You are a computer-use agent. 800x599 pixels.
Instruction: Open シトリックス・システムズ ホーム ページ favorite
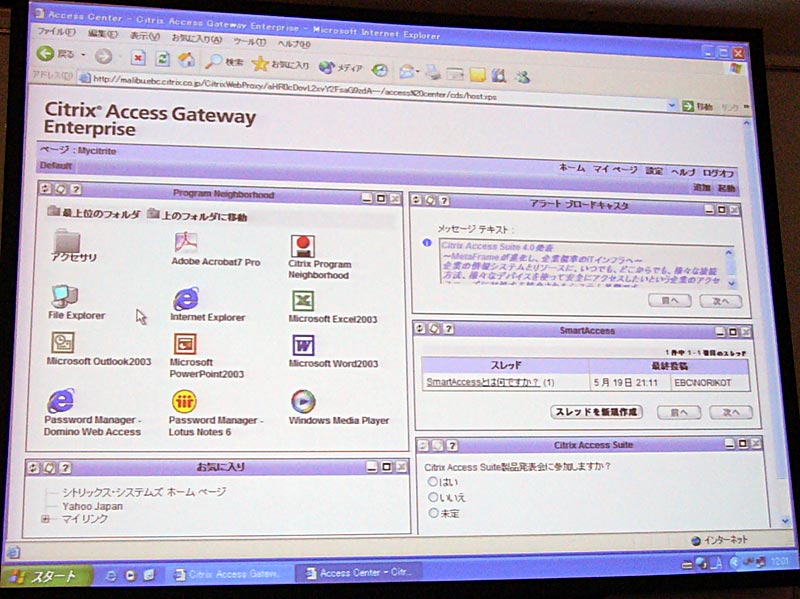tap(144, 492)
